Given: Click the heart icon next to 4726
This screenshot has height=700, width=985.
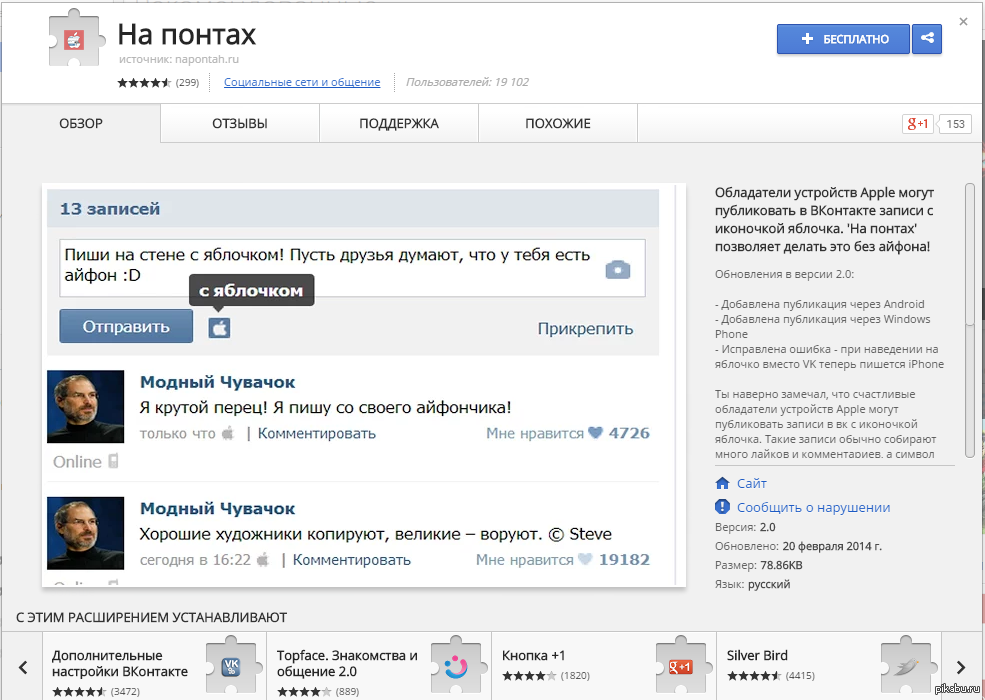Looking at the screenshot, I should pyautogui.click(x=596, y=433).
